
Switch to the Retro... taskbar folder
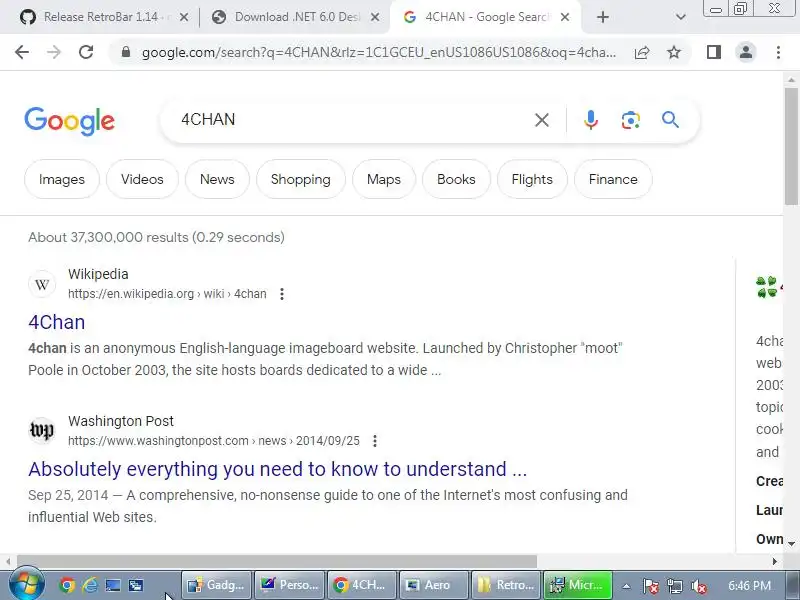pos(506,585)
